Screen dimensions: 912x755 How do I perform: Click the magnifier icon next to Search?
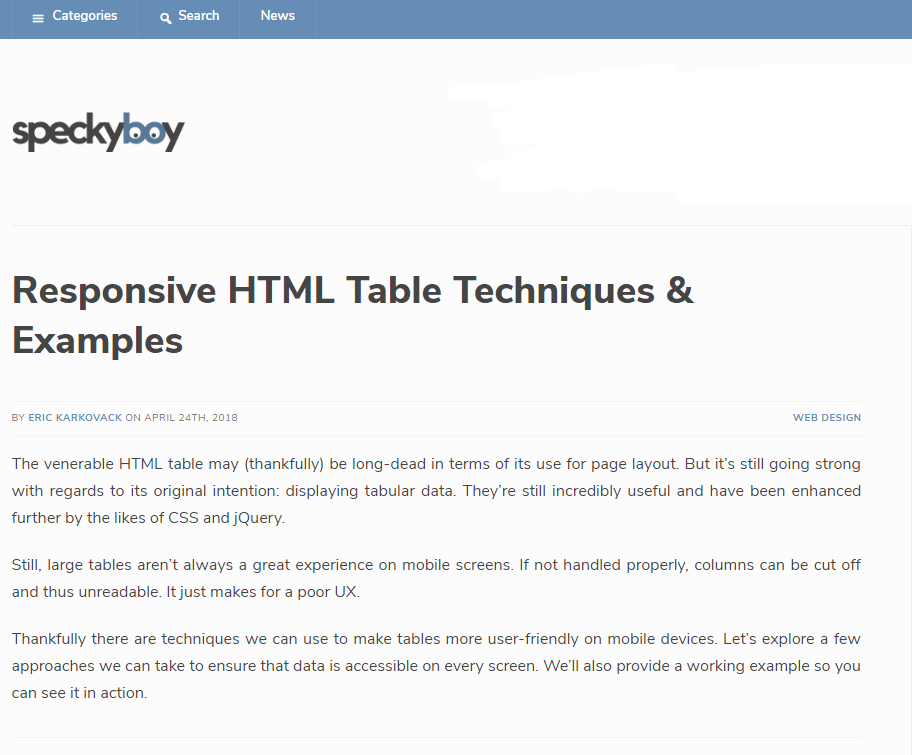(166, 19)
